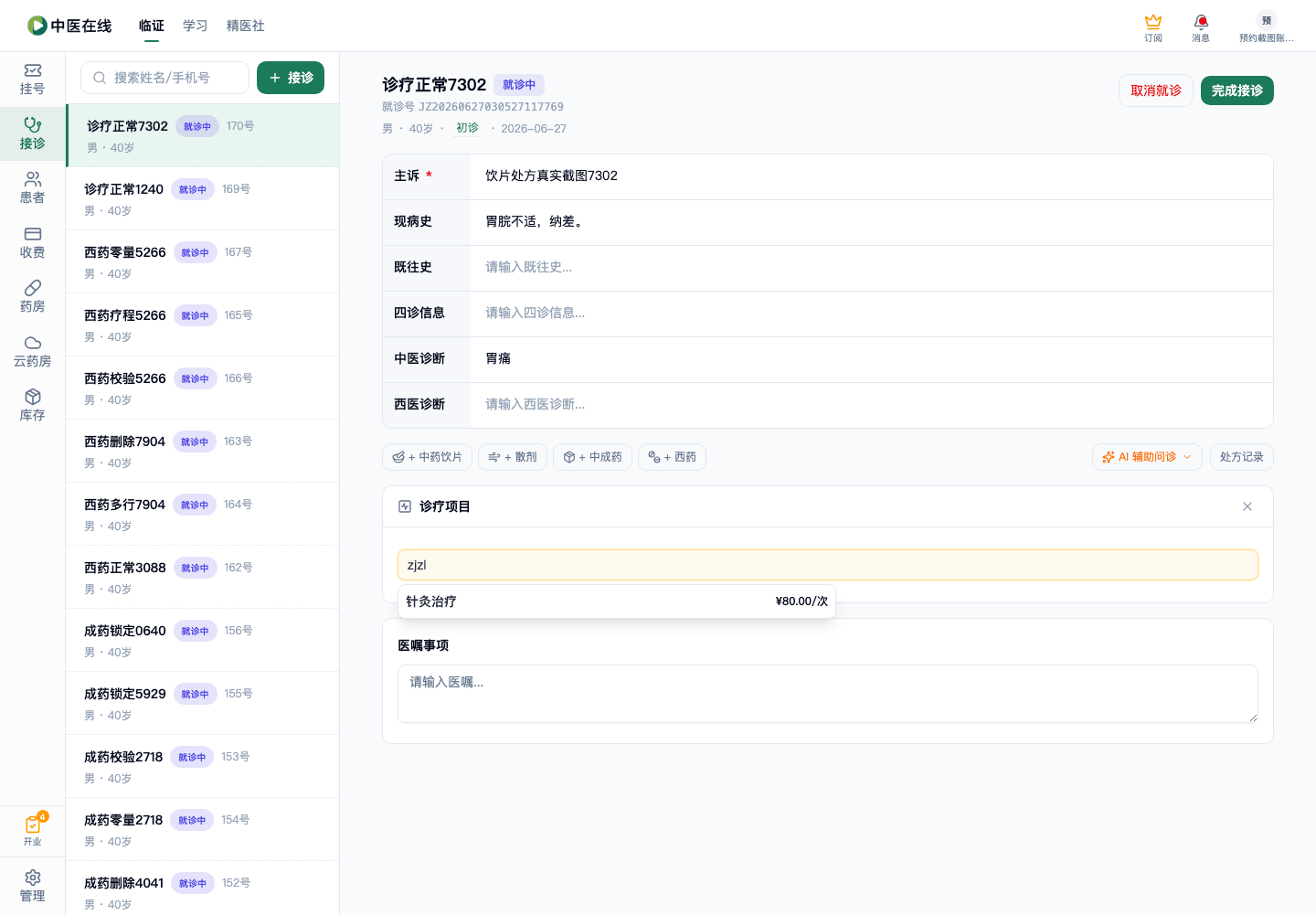
Task: Click the ¥80.00/次 price text
Action: pos(801,601)
